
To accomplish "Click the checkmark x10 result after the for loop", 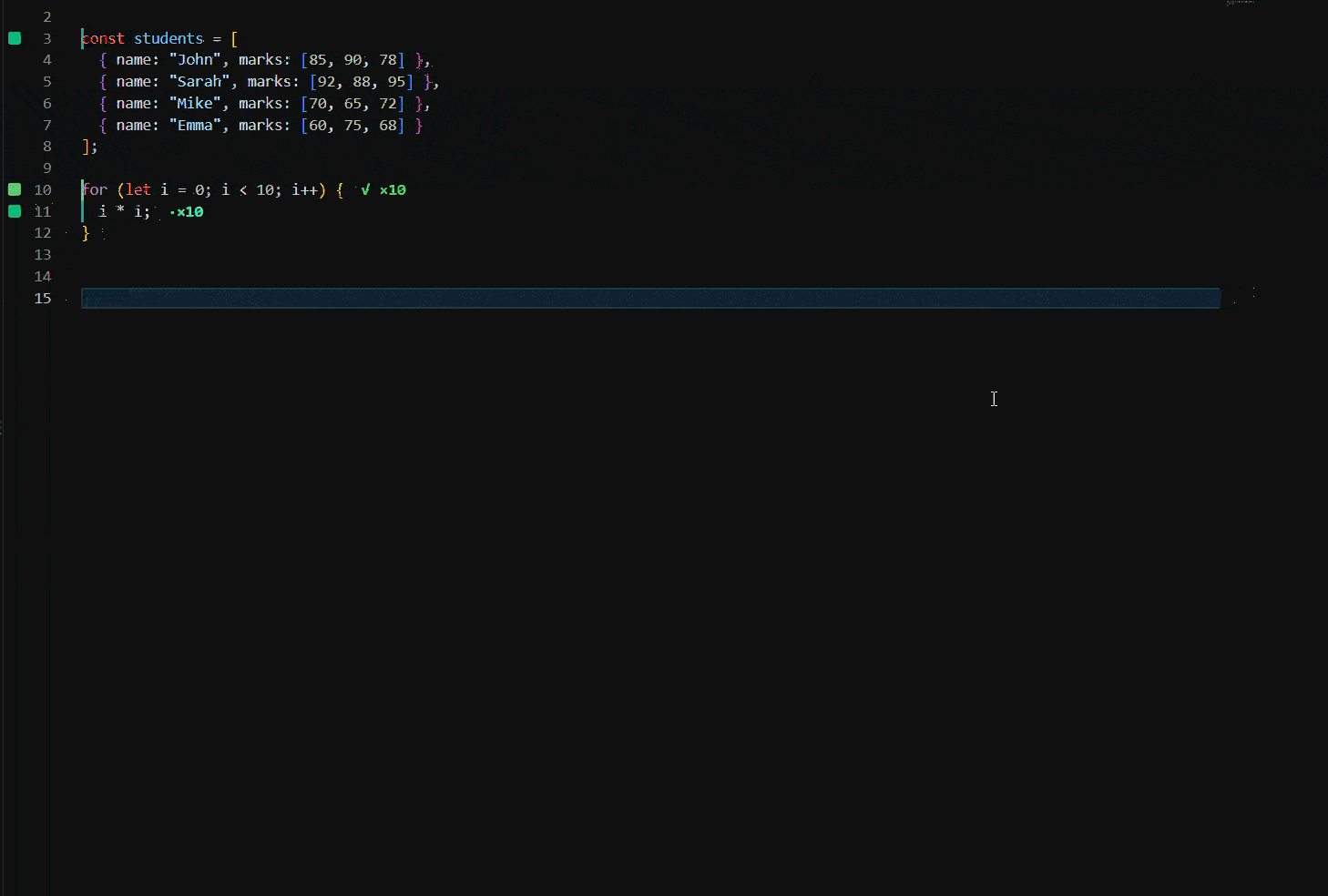I will 383,189.
